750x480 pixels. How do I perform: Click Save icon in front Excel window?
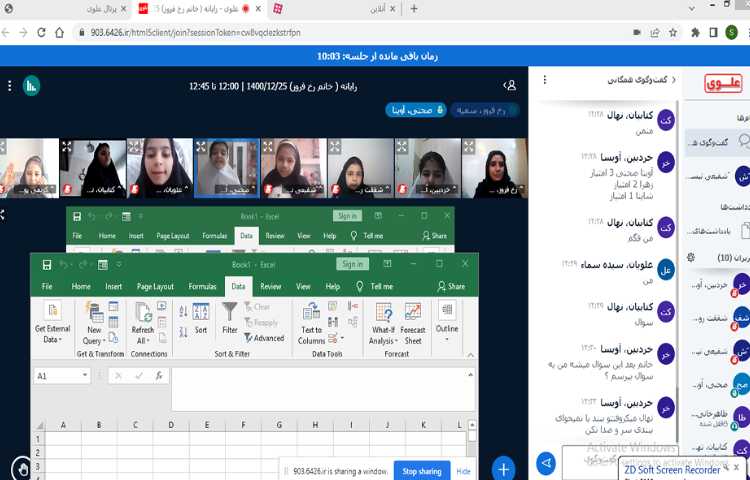click(46, 265)
